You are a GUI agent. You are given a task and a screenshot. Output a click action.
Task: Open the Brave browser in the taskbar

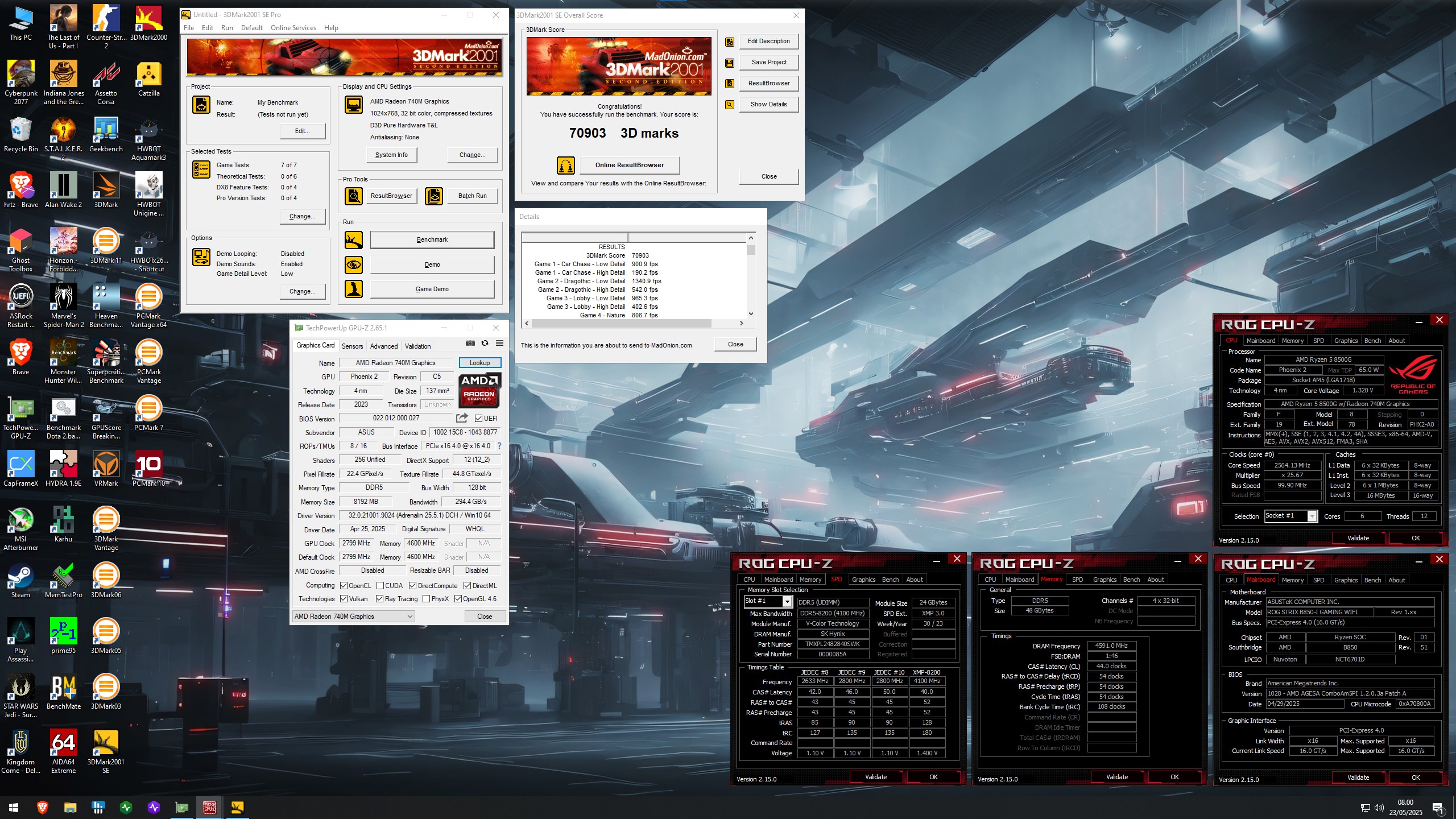(x=42, y=807)
